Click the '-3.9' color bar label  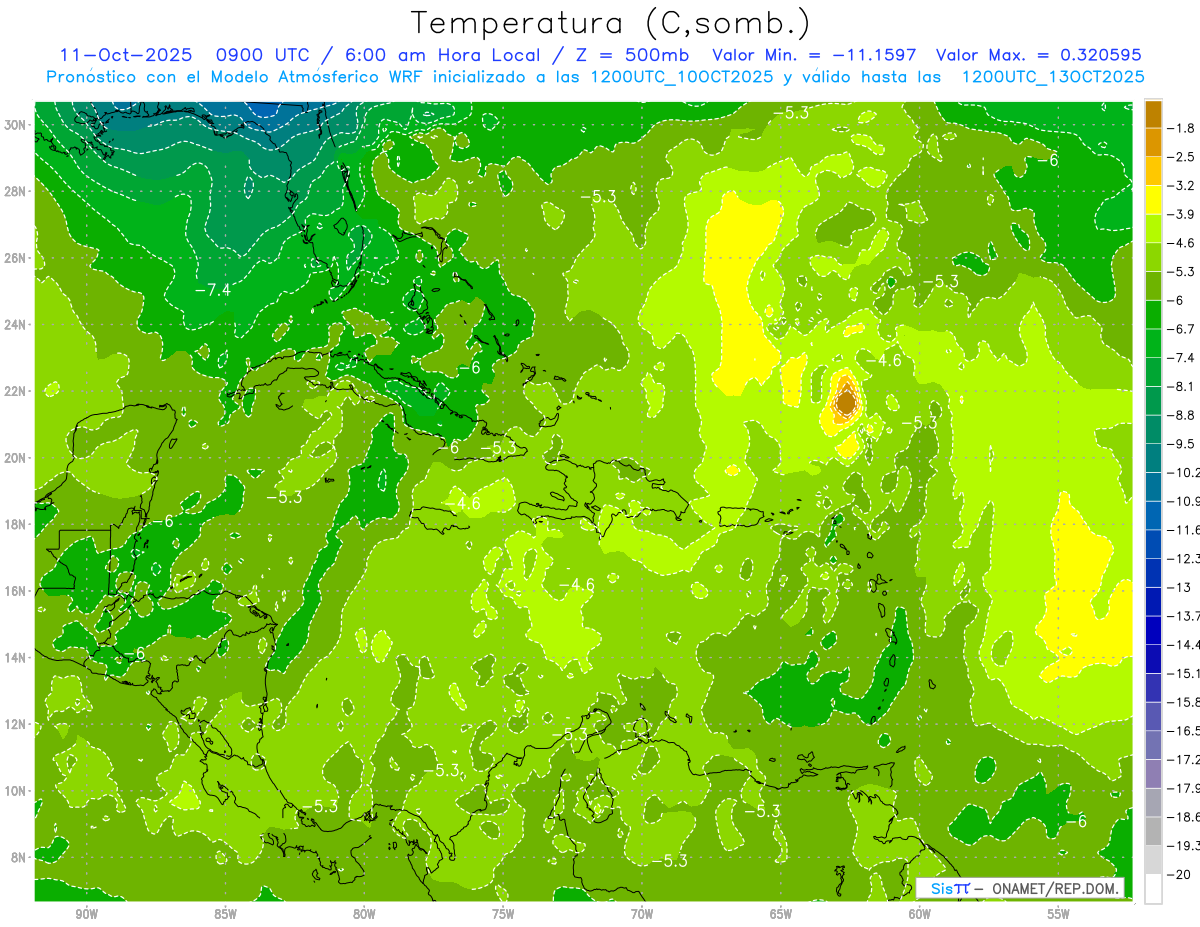pos(1182,214)
